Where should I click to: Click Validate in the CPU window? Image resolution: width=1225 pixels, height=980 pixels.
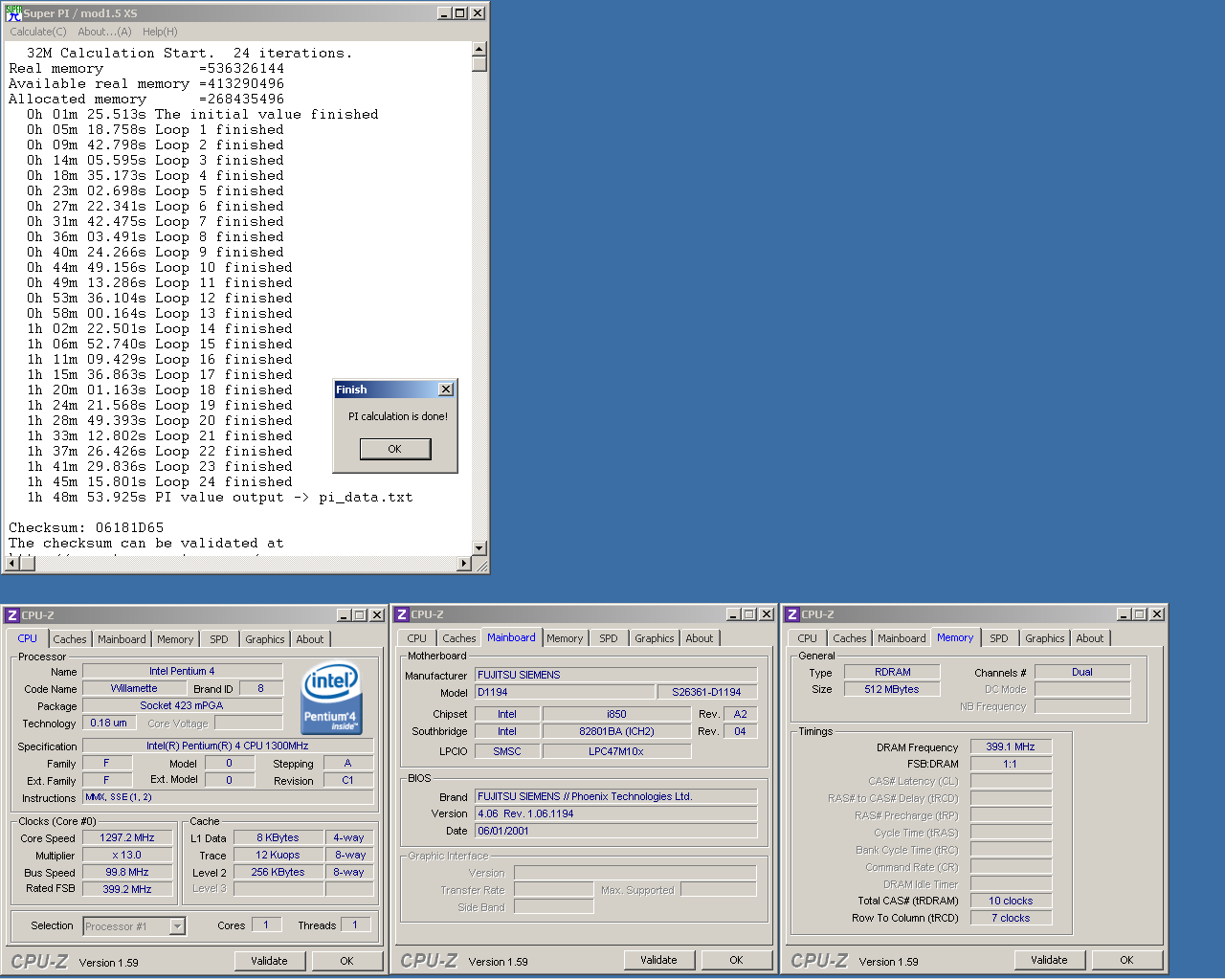coord(269,961)
